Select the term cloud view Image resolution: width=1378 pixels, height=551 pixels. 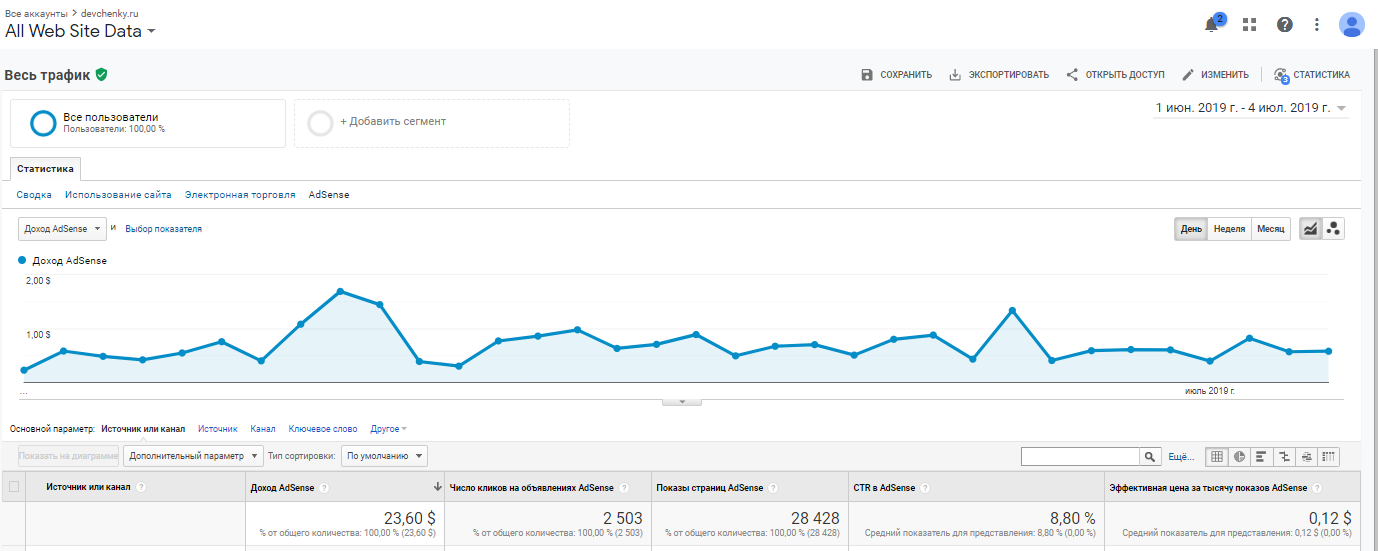click(x=1306, y=456)
